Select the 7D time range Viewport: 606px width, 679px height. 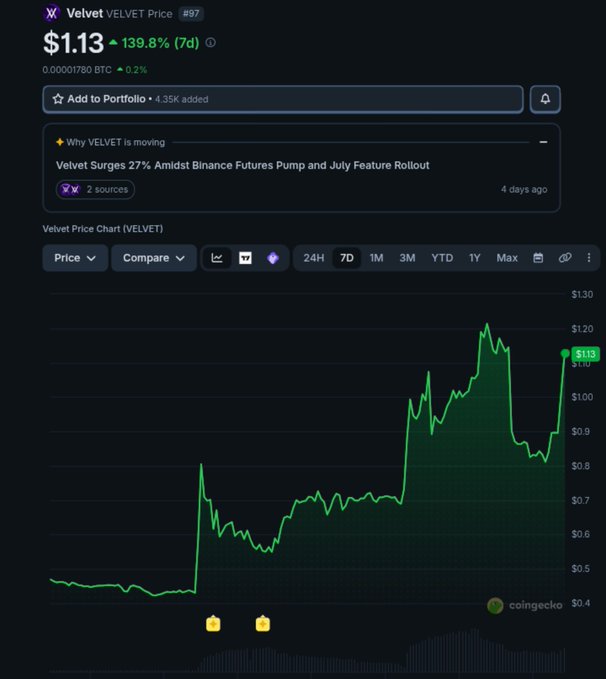tap(347, 258)
